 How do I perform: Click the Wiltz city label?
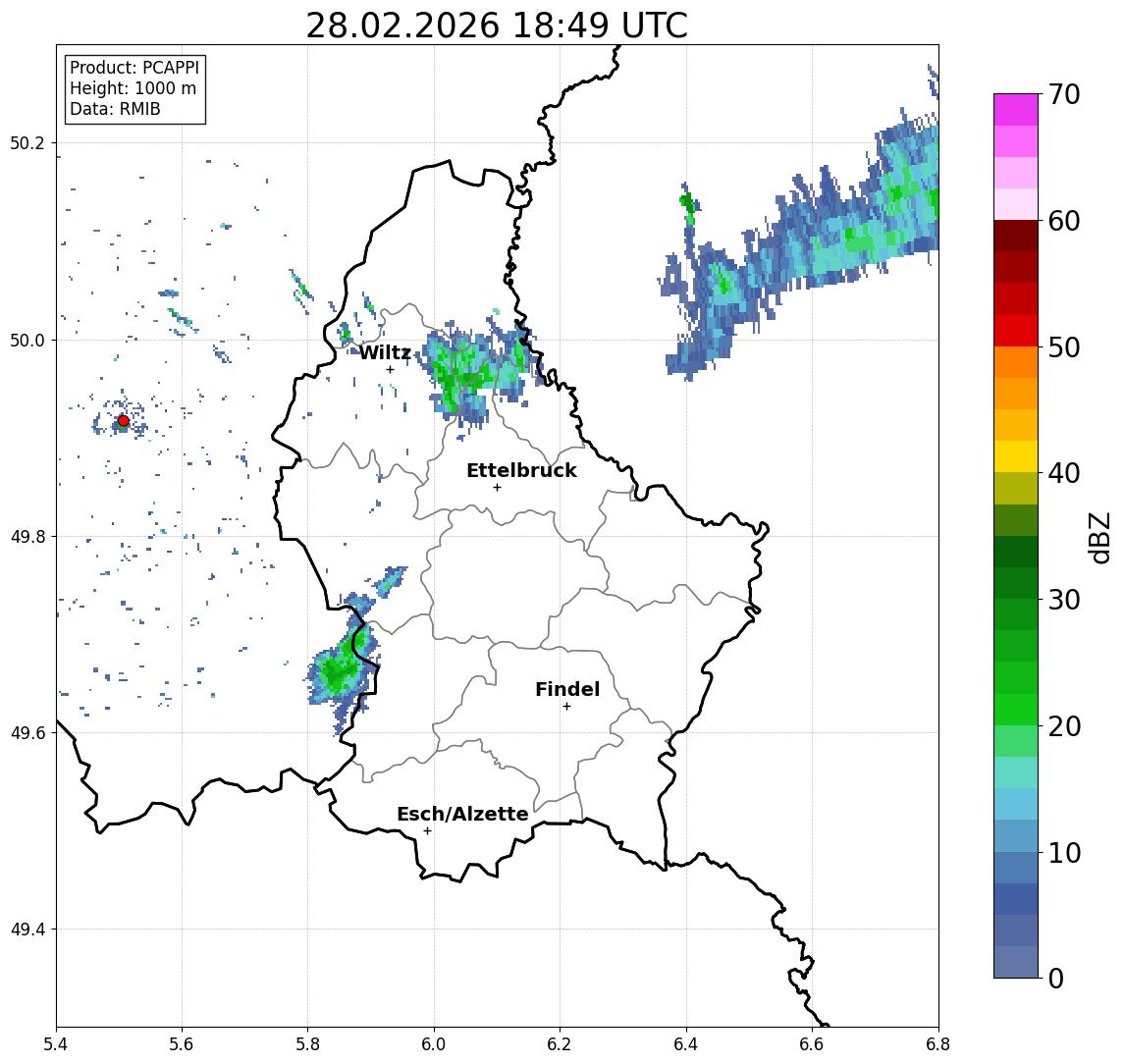(385, 352)
